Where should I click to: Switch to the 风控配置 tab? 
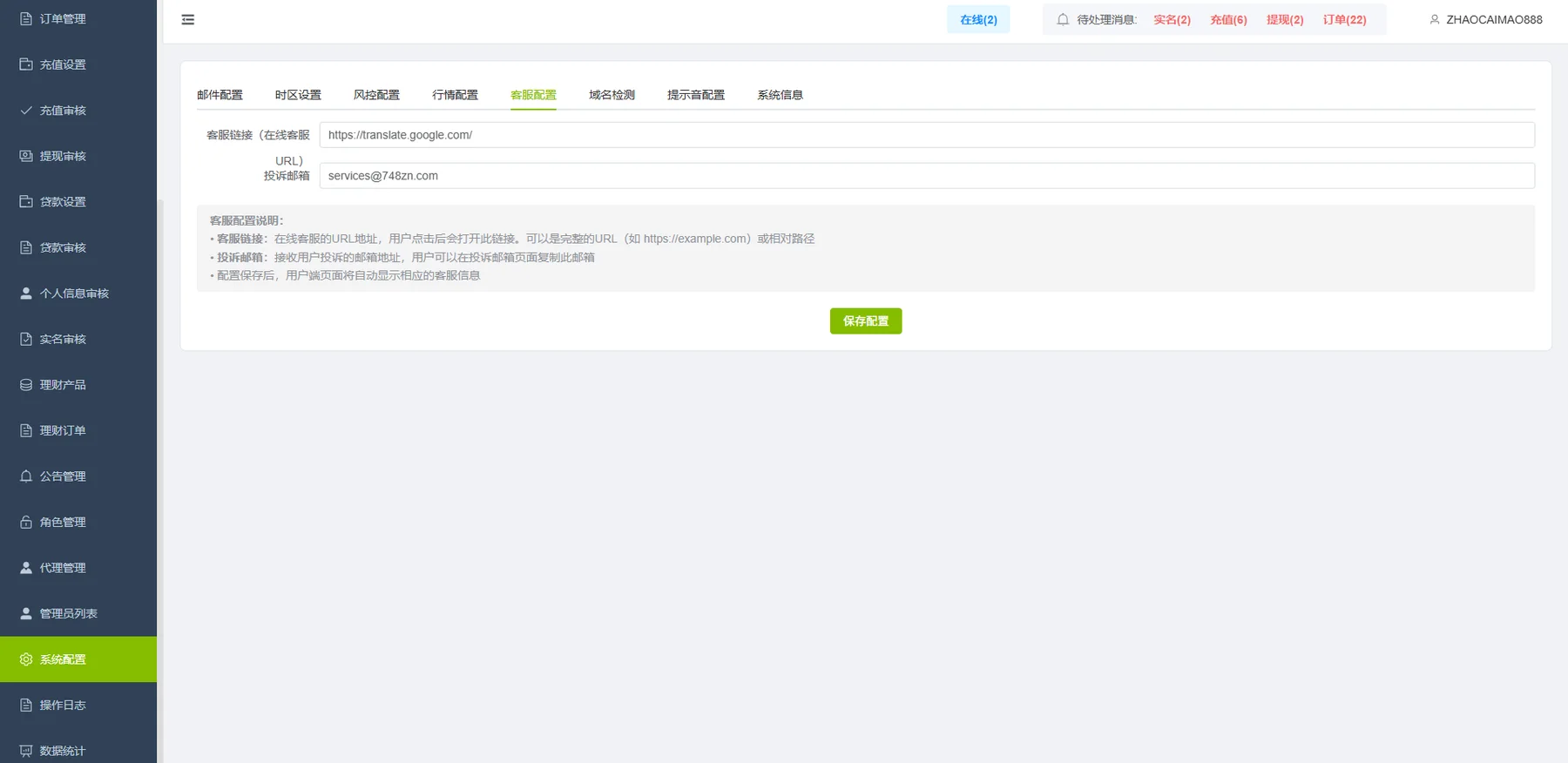click(x=376, y=95)
